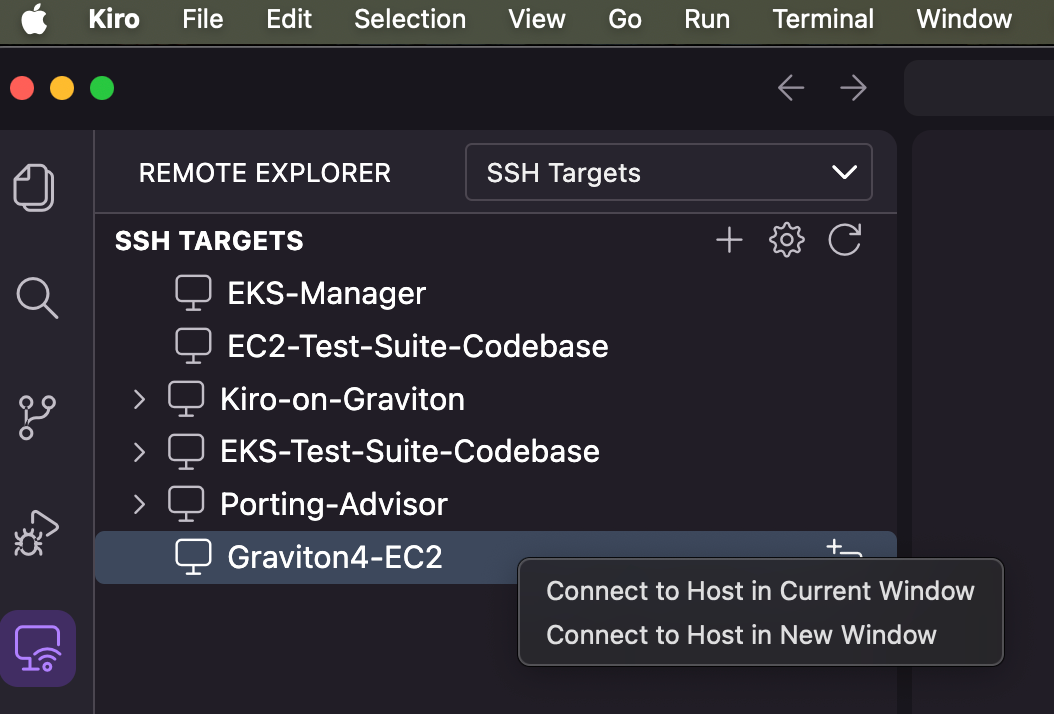This screenshot has width=1054, height=714.
Task: Select the EC2-Test-Suite-Codebase target
Action: tap(417, 346)
